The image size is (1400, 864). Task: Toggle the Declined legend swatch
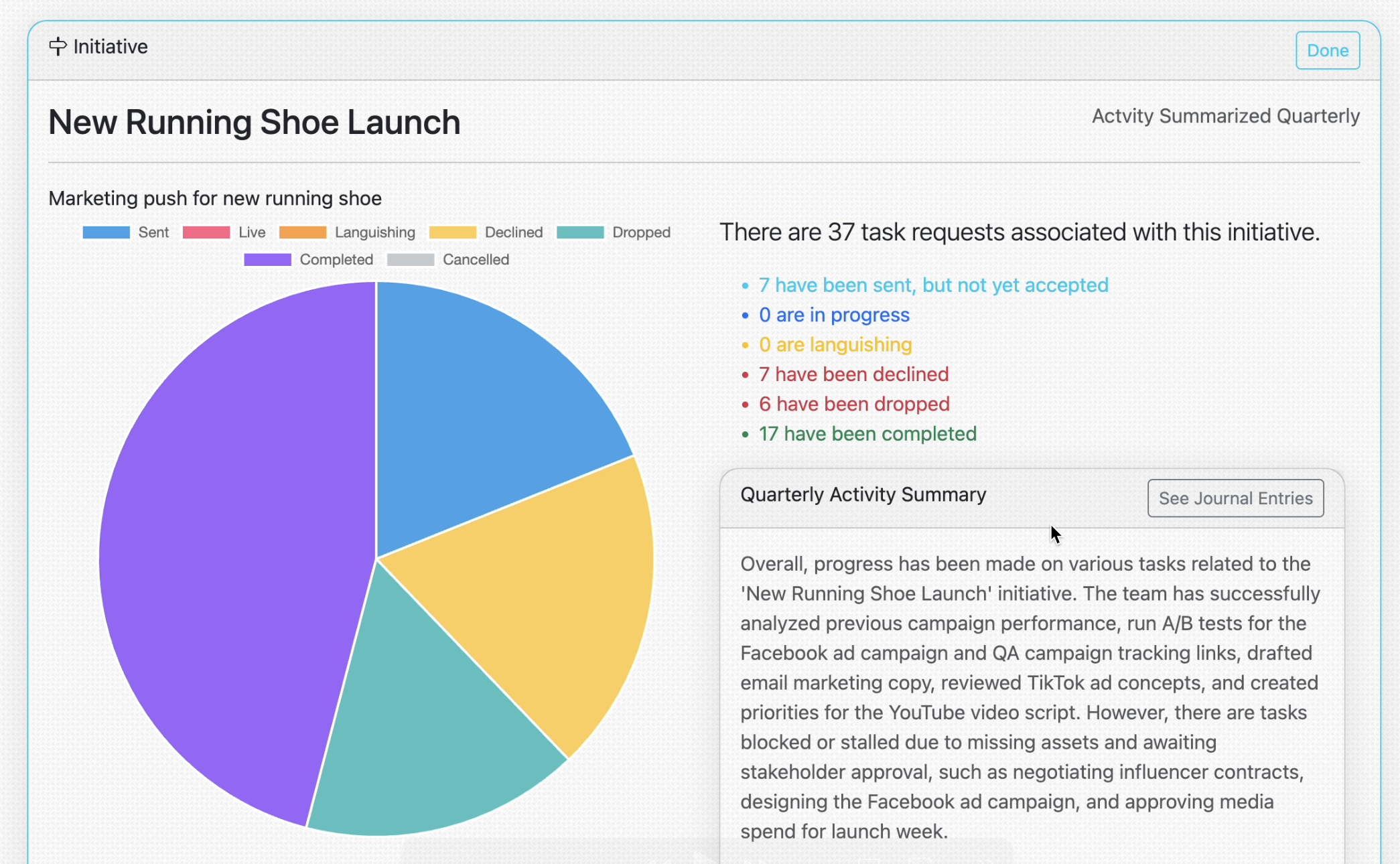(x=453, y=232)
